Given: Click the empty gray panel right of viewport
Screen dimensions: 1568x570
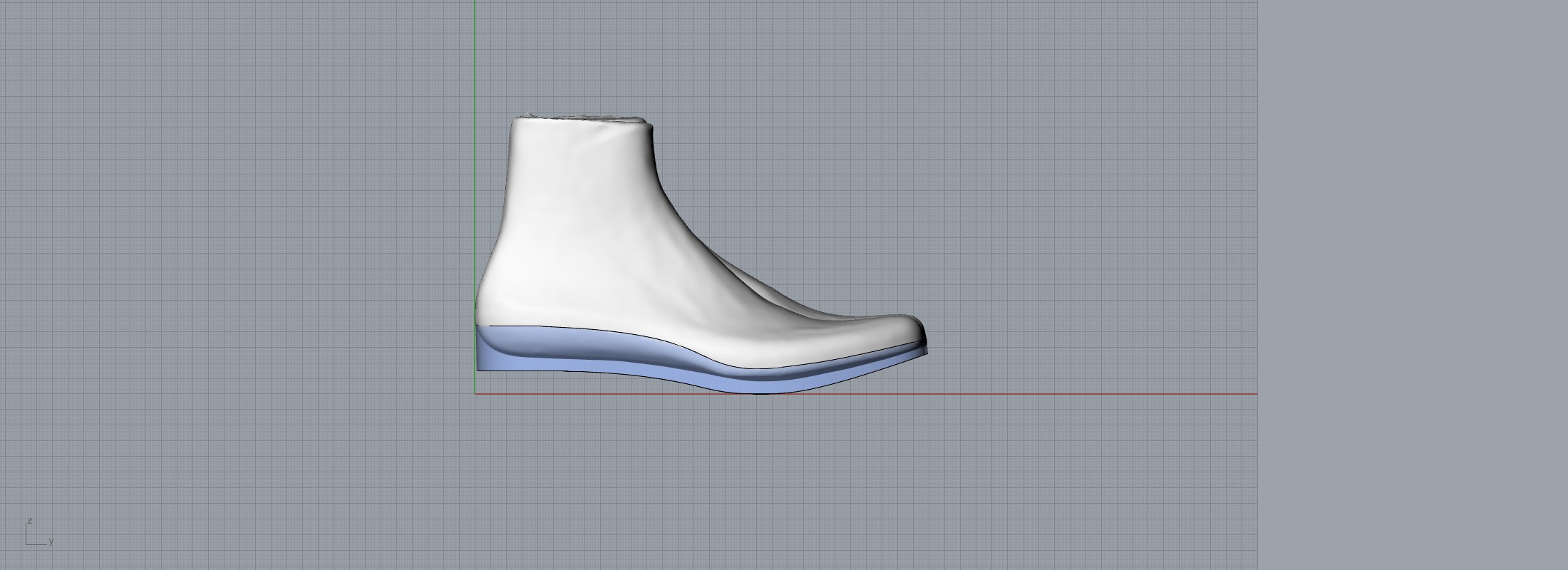Looking at the screenshot, I should tap(1411, 285).
